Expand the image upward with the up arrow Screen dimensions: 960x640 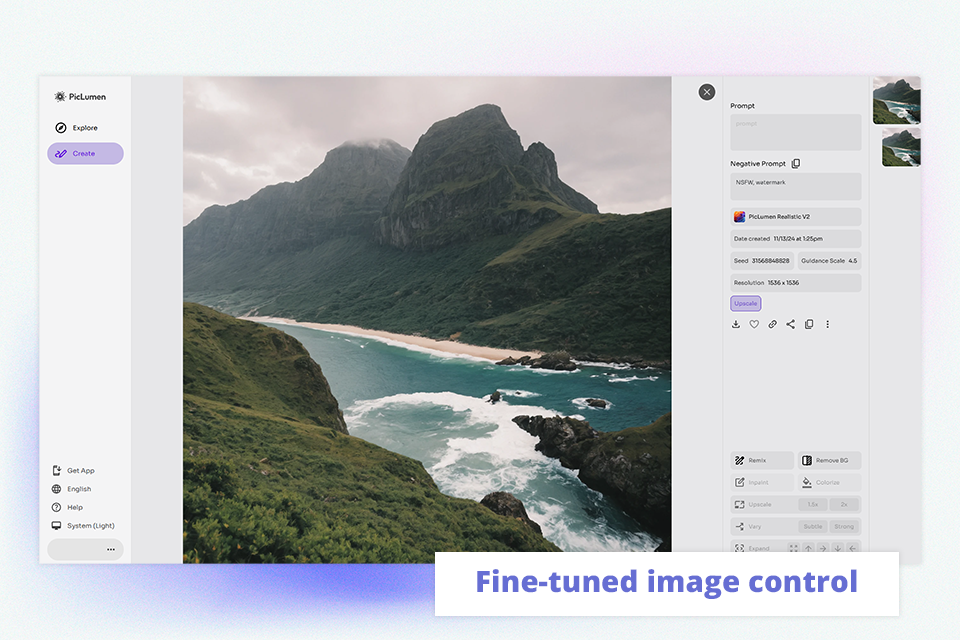point(808,548)
